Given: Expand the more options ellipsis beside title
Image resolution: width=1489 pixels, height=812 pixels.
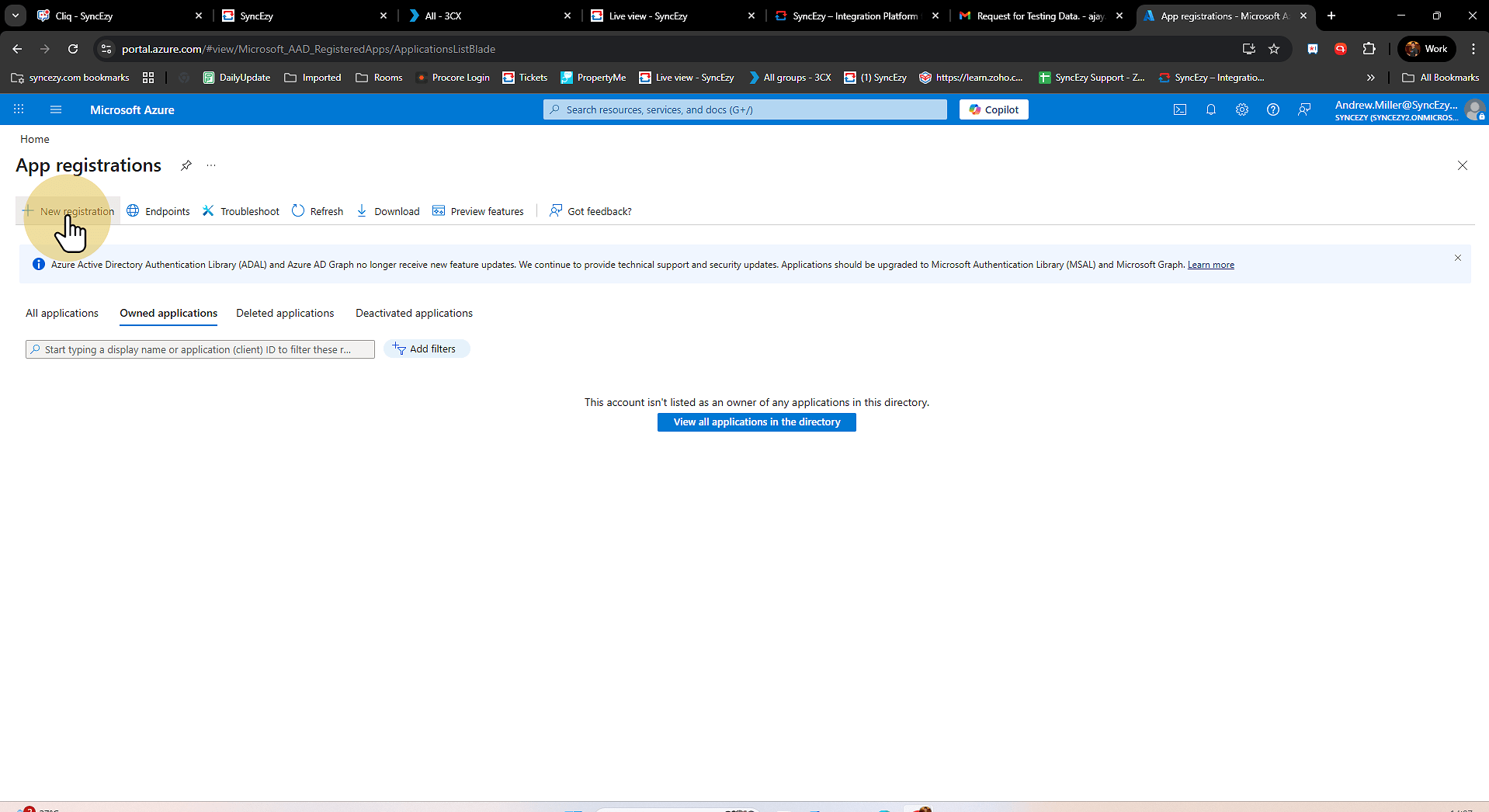Looking at the screenshot, I should click(211, 165).
